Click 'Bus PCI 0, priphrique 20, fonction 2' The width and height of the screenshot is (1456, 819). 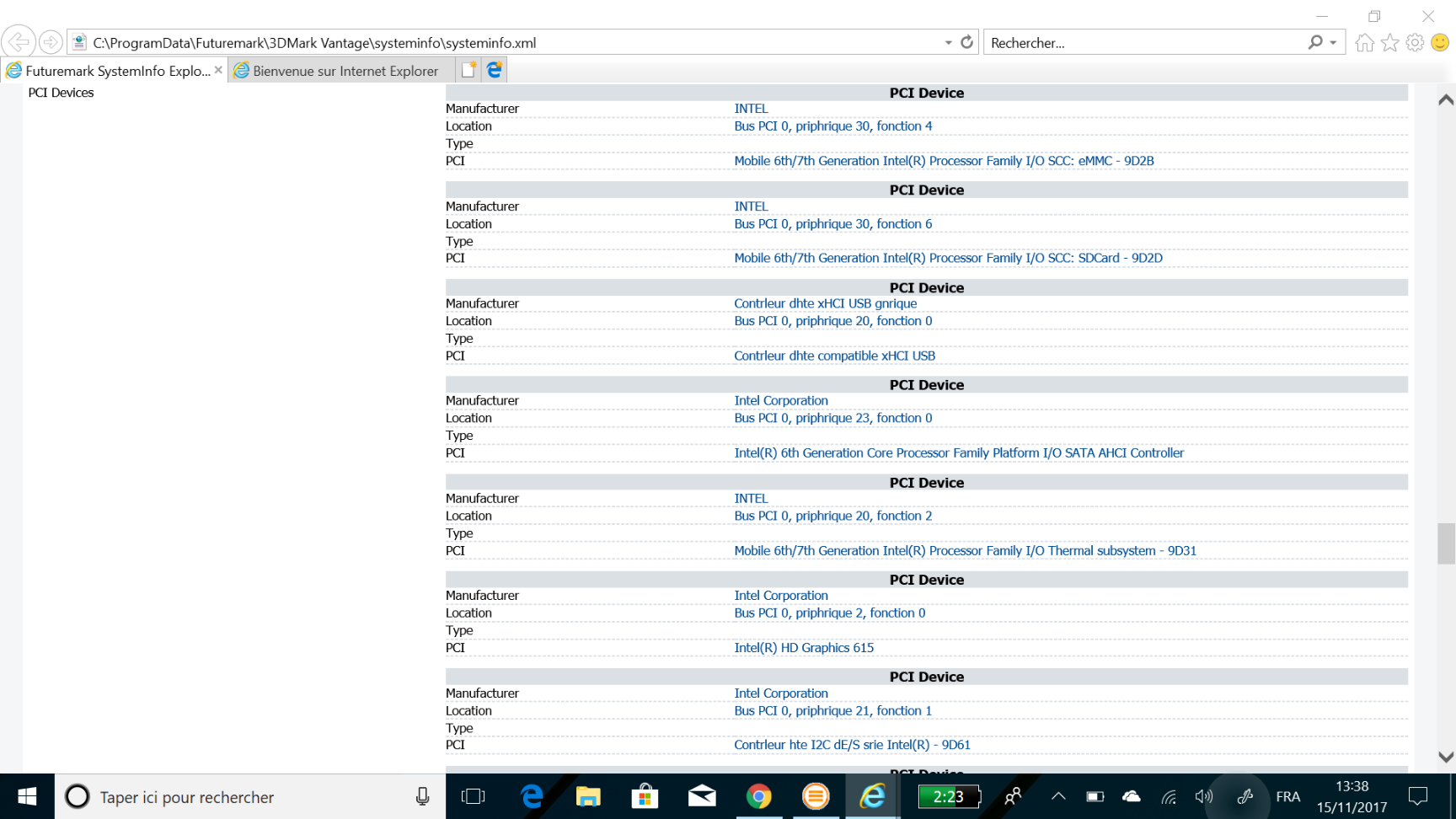pos(833,516)
